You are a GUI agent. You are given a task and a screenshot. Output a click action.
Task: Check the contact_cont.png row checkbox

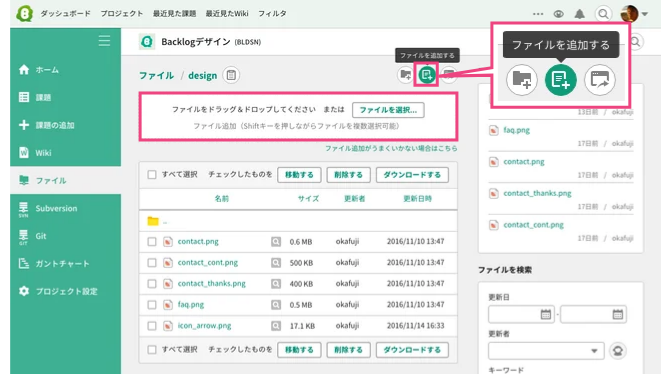pyautogui.click(x=152, y=263)
